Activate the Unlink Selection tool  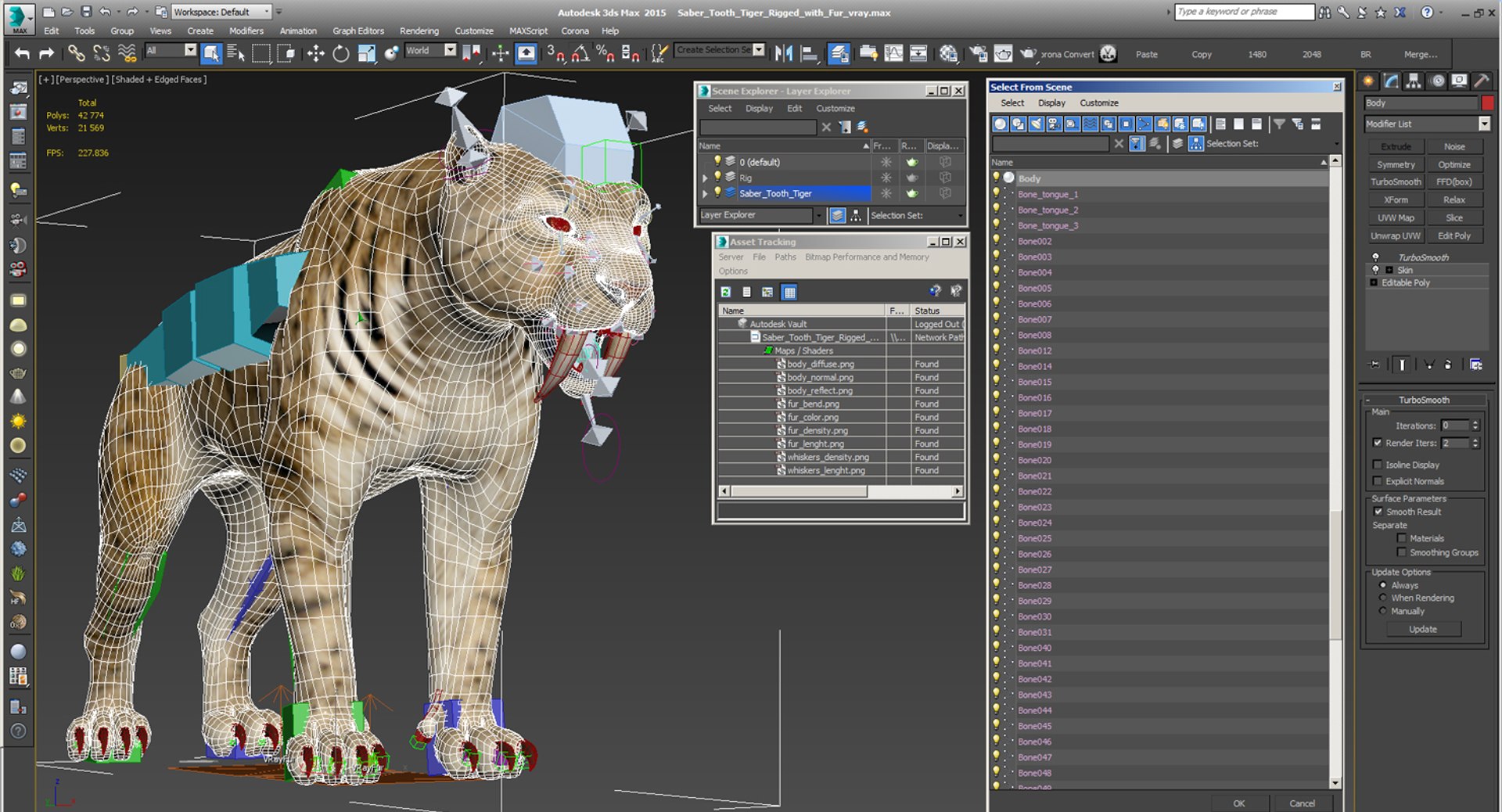click(x=102, y=53)
